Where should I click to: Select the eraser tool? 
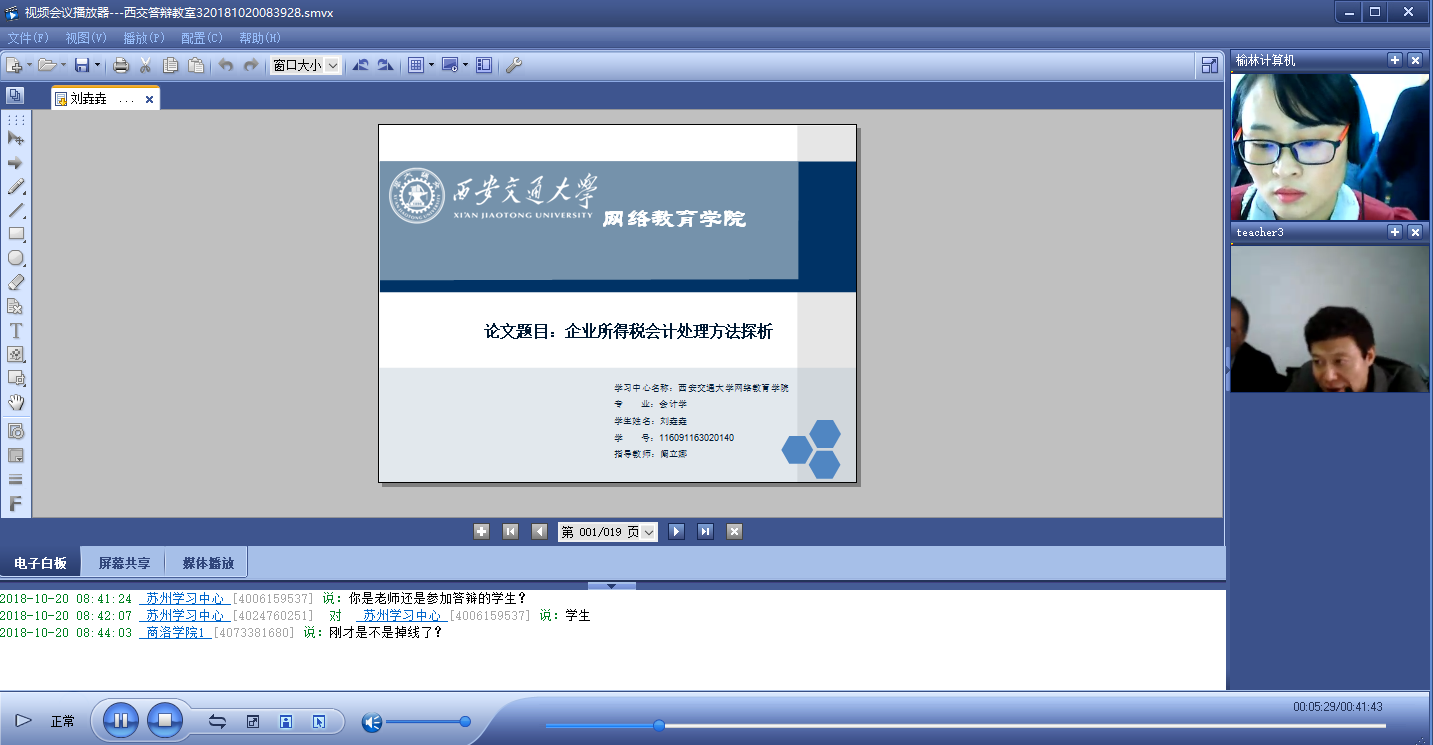(16, 282)
